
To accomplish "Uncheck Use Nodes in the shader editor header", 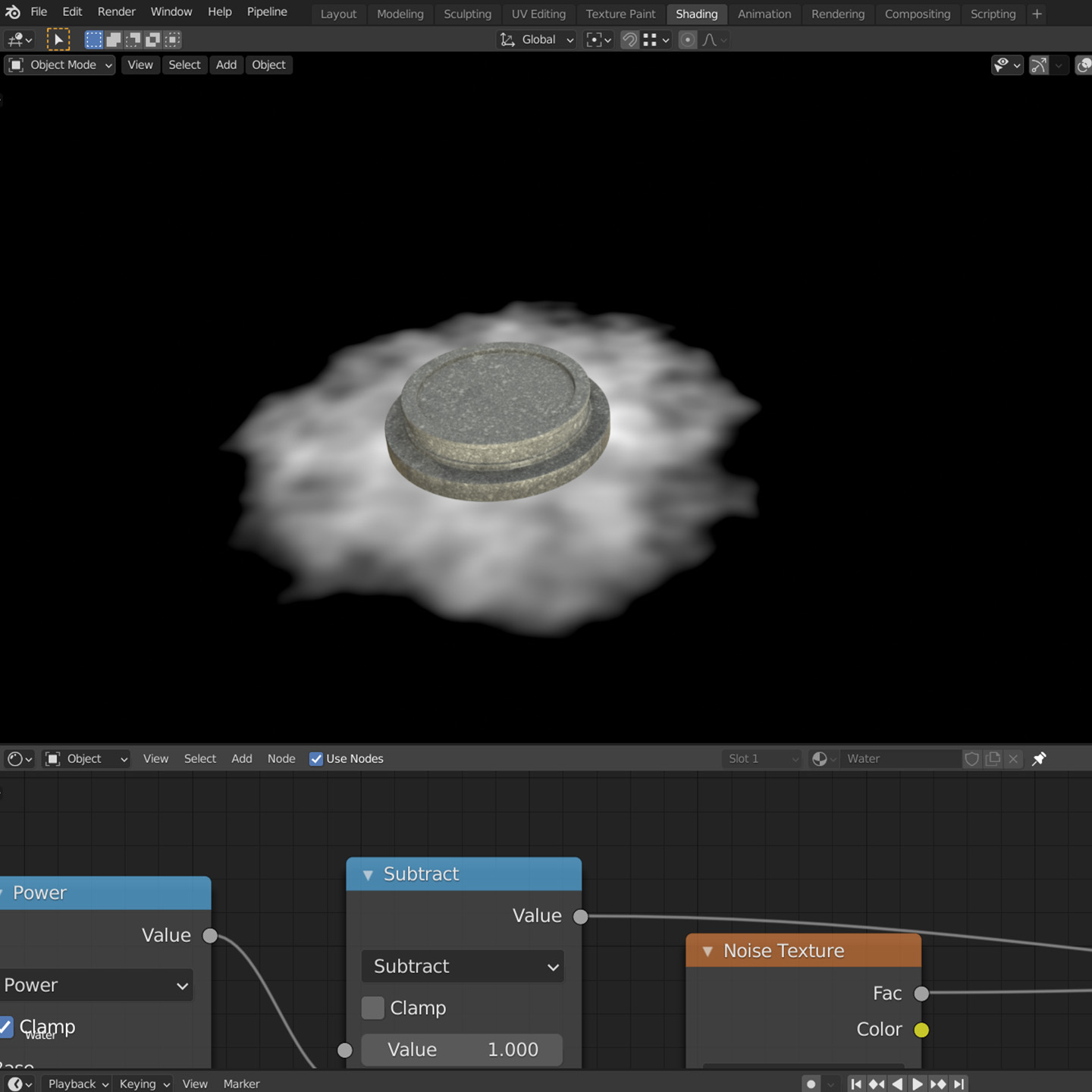I will [315, 758].
